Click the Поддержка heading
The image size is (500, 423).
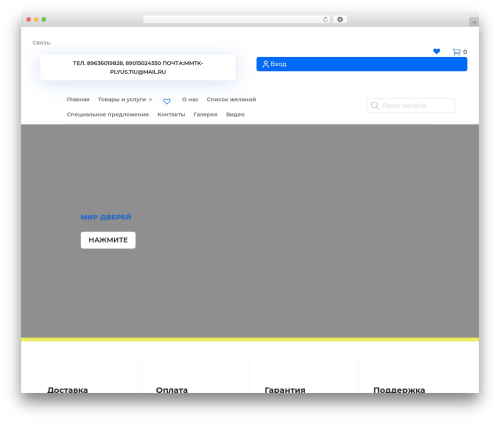[x=399, y=390]
